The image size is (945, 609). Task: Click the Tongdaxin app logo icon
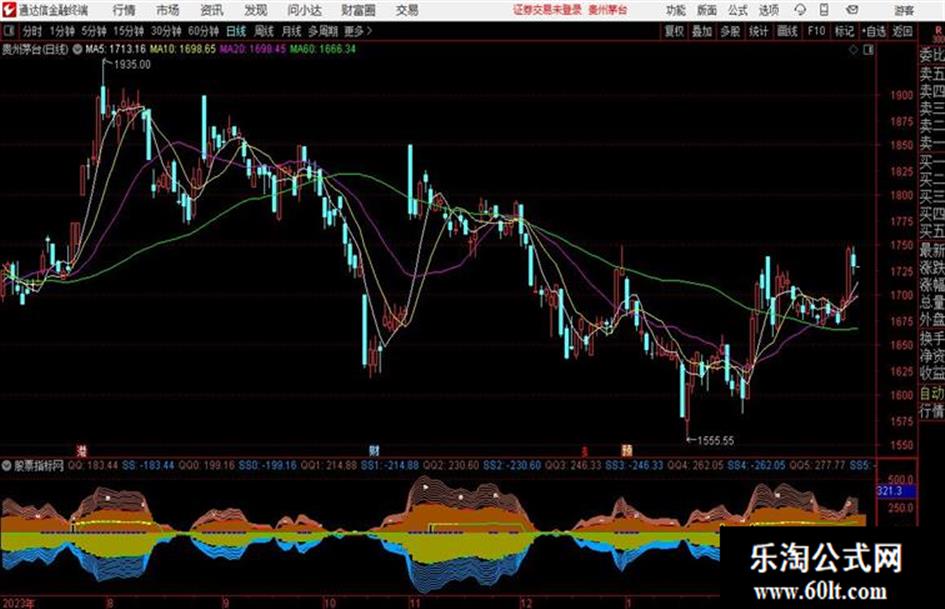(9, 10)
